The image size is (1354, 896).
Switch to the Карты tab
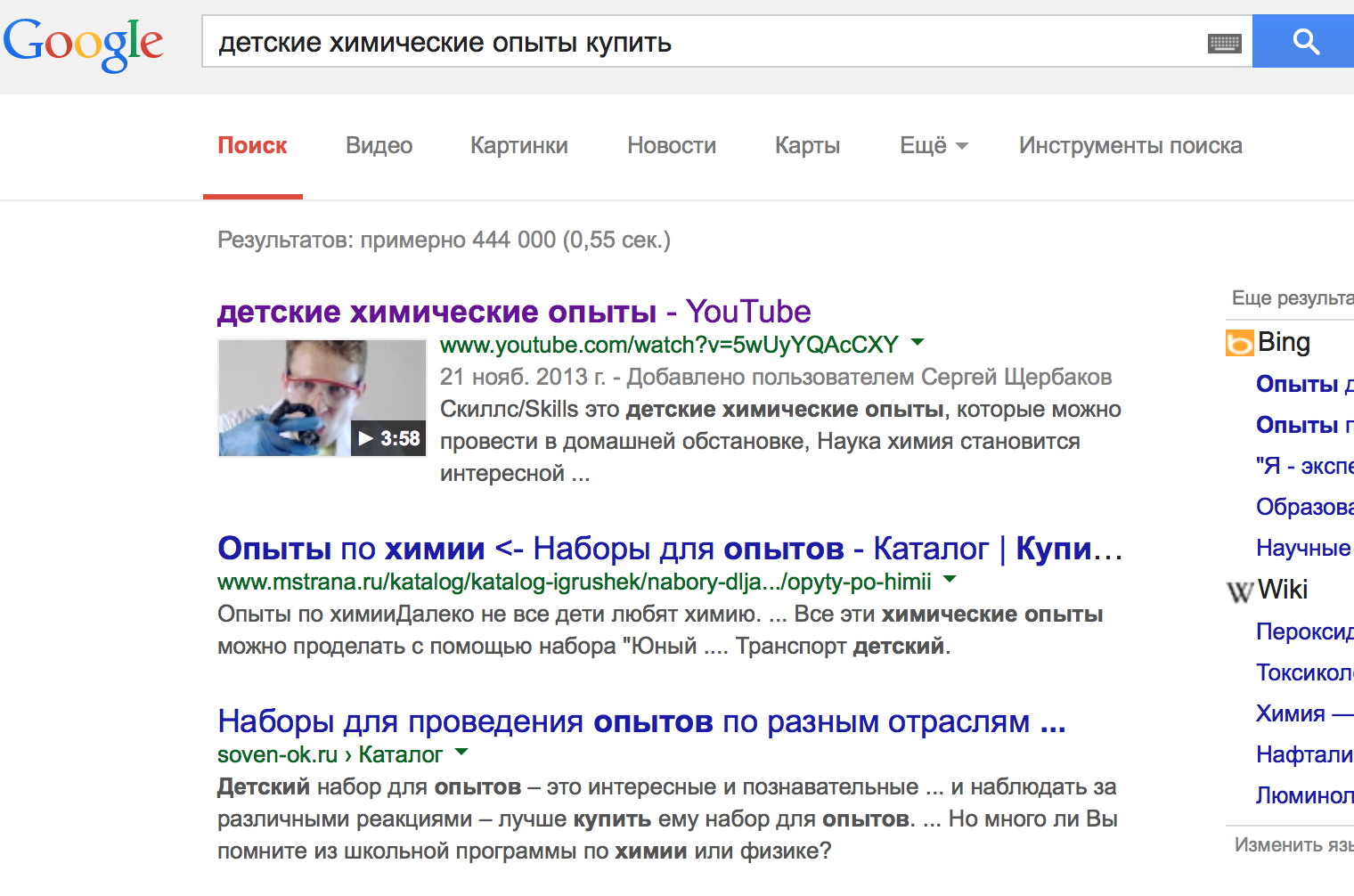point(807,145)
